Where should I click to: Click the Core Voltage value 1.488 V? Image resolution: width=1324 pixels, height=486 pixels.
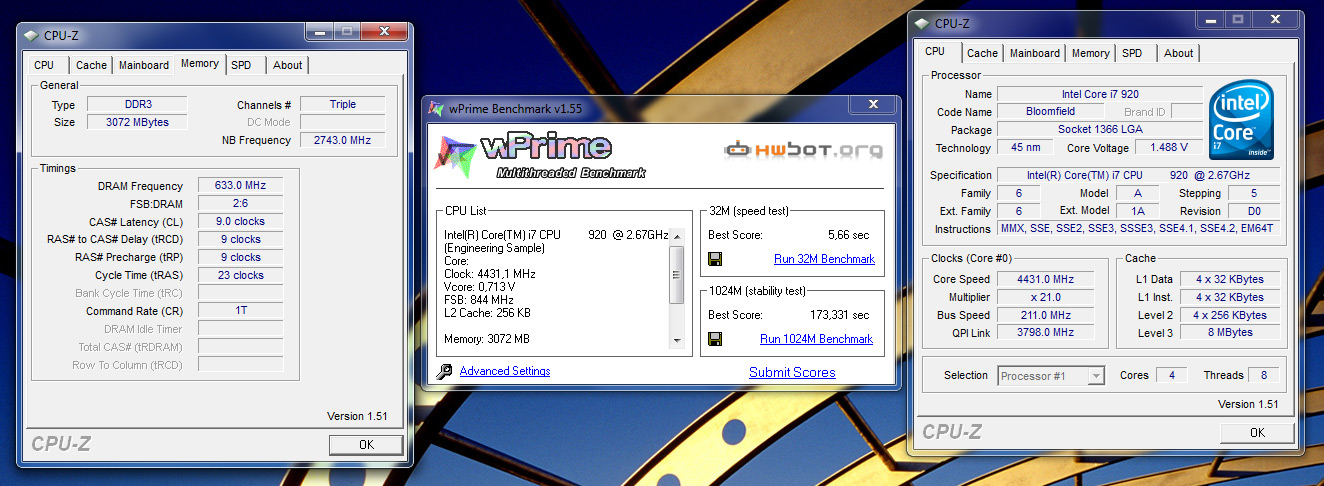[x=1168, y=148]
